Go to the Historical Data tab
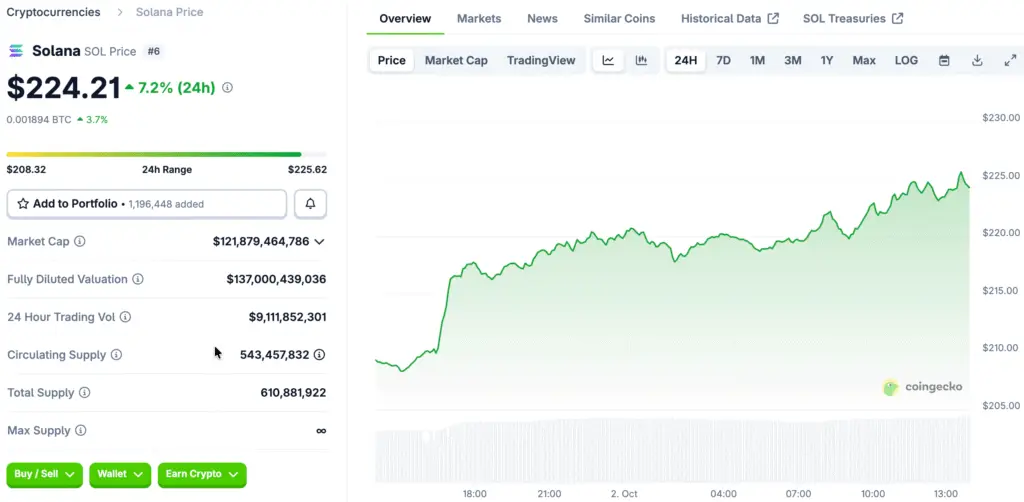This screenshot has width=1024, height=502. (729, 18)
